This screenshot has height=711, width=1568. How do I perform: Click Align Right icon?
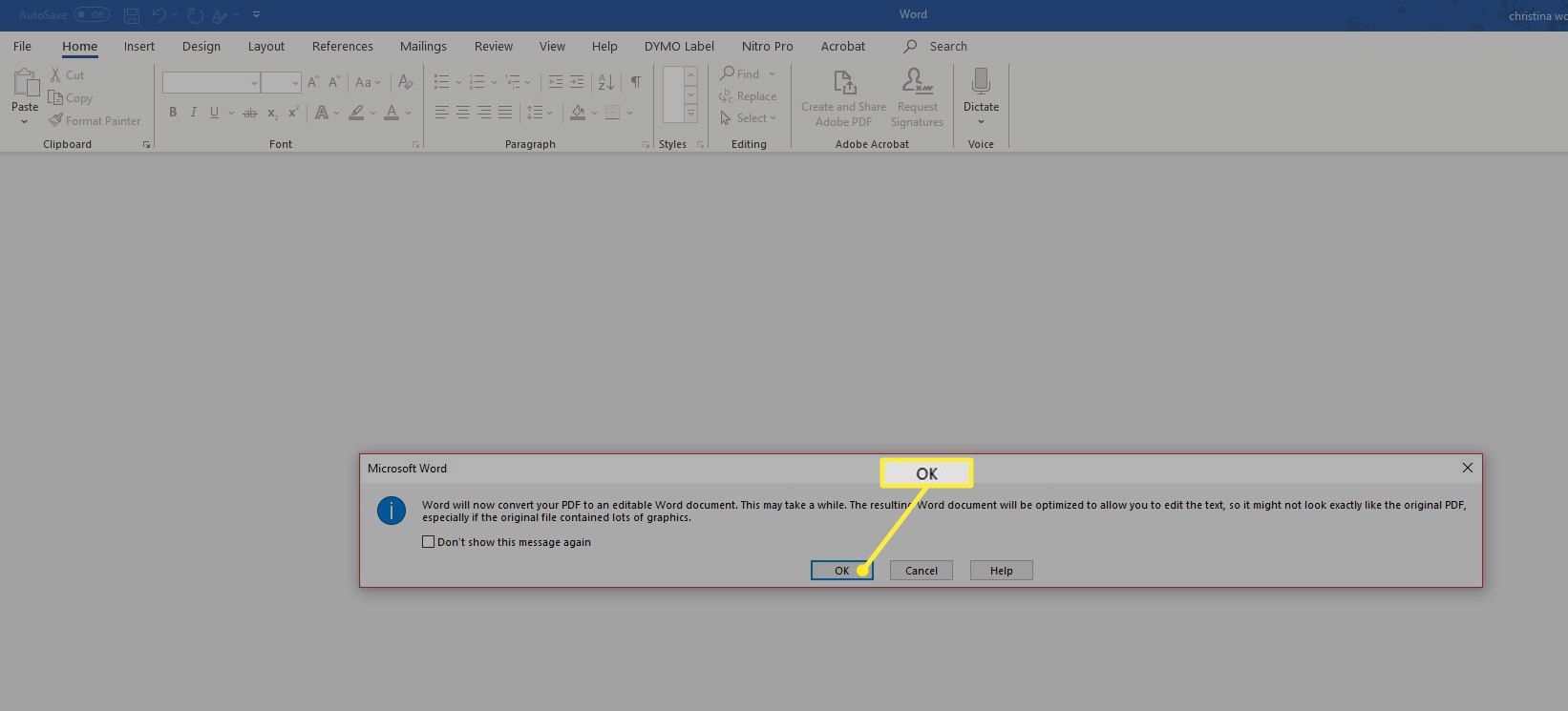coord(483,113)
